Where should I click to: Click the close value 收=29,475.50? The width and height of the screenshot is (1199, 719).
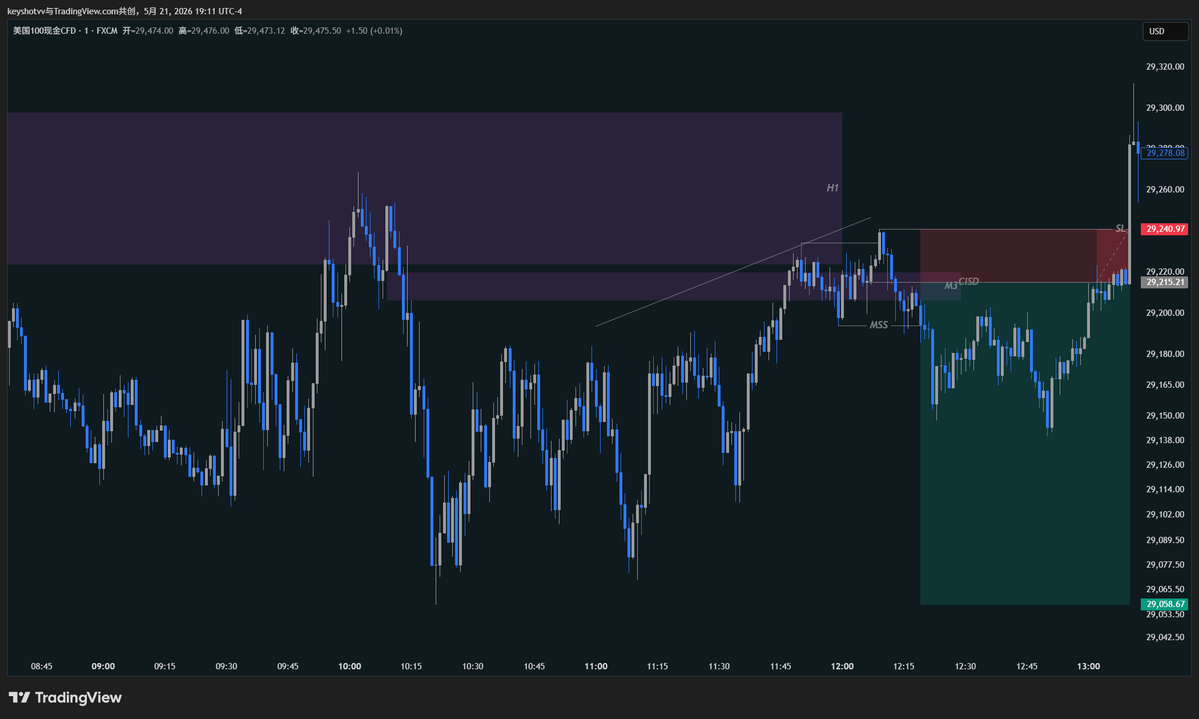tap(316, 31)
